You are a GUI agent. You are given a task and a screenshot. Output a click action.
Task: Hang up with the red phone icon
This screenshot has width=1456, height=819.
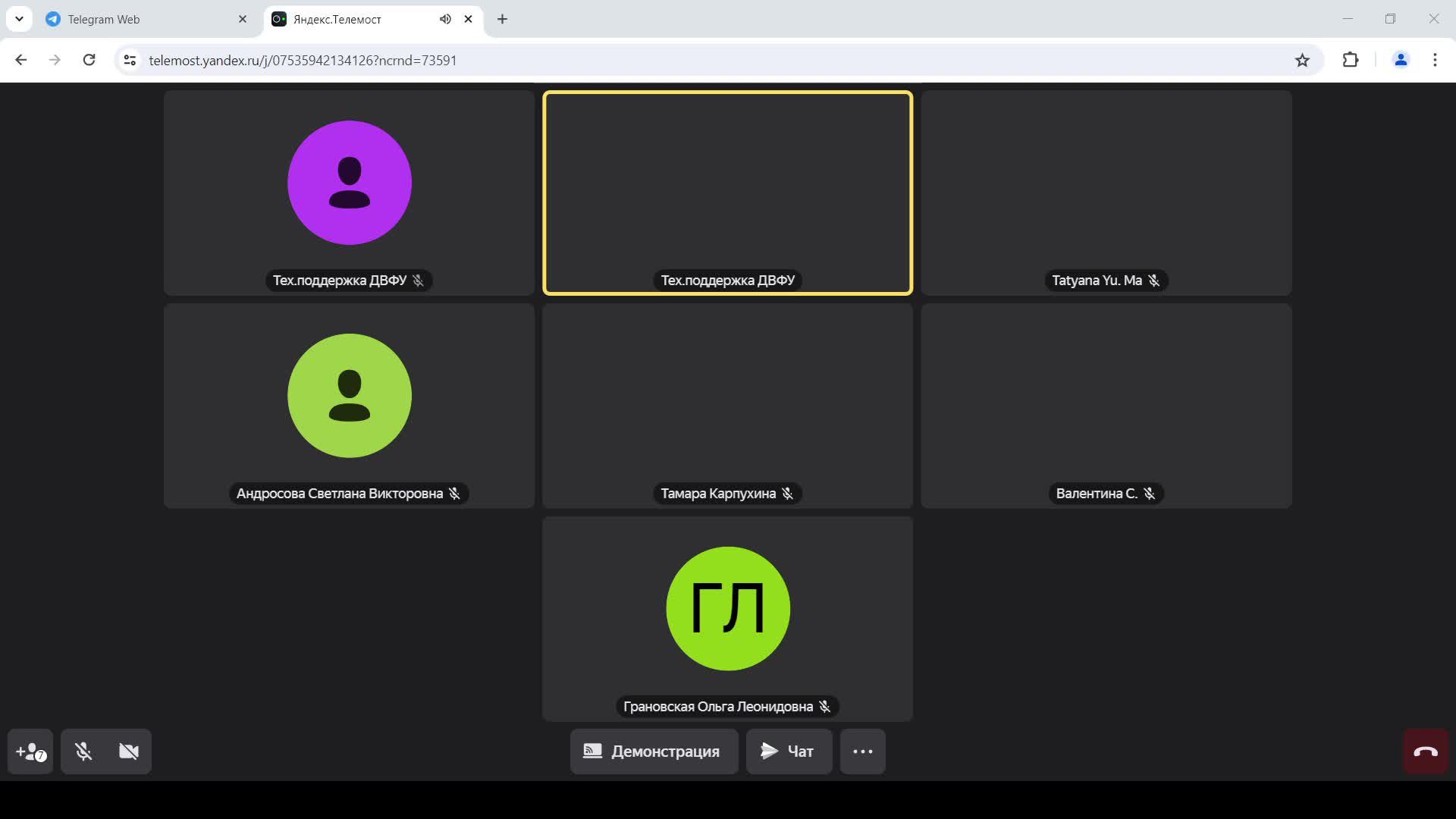tap(1425, 752)
